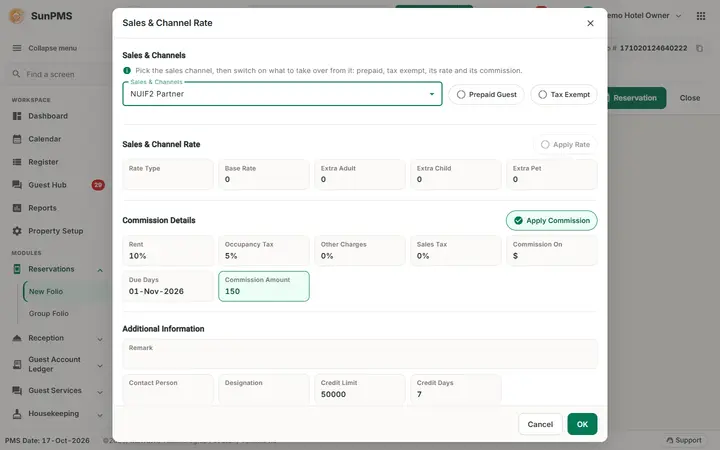Click the Reservation green button behind dialog
The width and height of the screenshot is (720, 450).
tap(636, 98)
